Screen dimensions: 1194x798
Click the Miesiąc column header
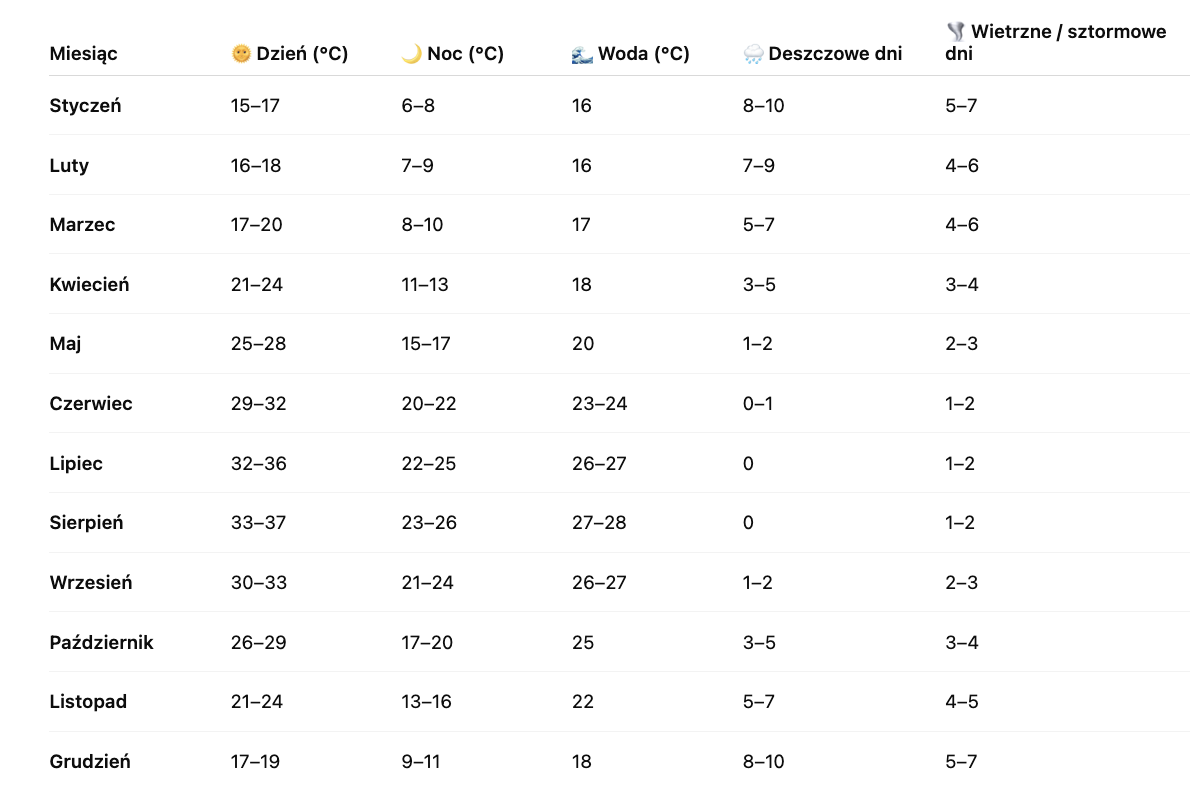[83, 54]
